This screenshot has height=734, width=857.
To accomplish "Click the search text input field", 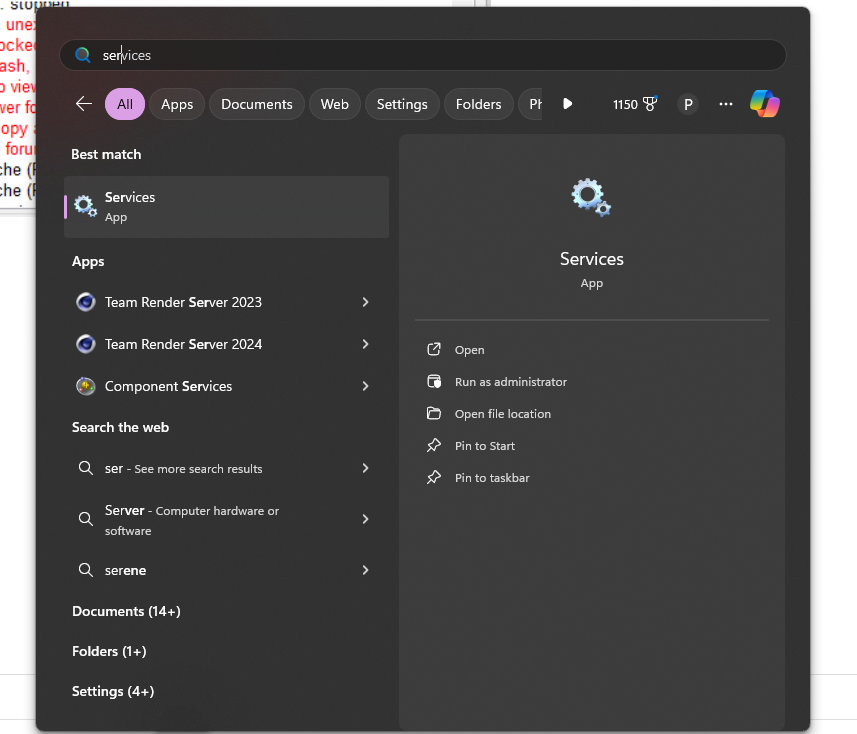I will click(430, 55).
